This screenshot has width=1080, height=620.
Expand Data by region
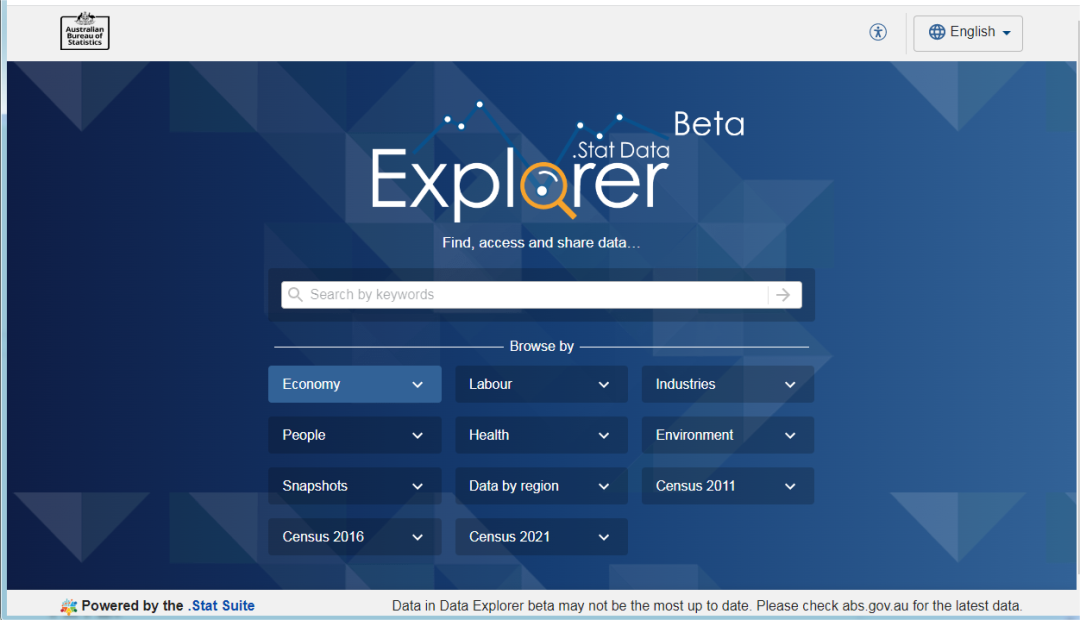[541, 486]
